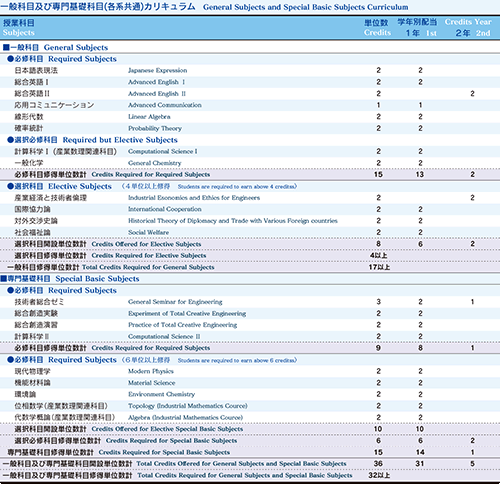Screen dimensions: 500x484
Task: Click 'Required but Elective Subjects' heading
Action: coord(120,140)
